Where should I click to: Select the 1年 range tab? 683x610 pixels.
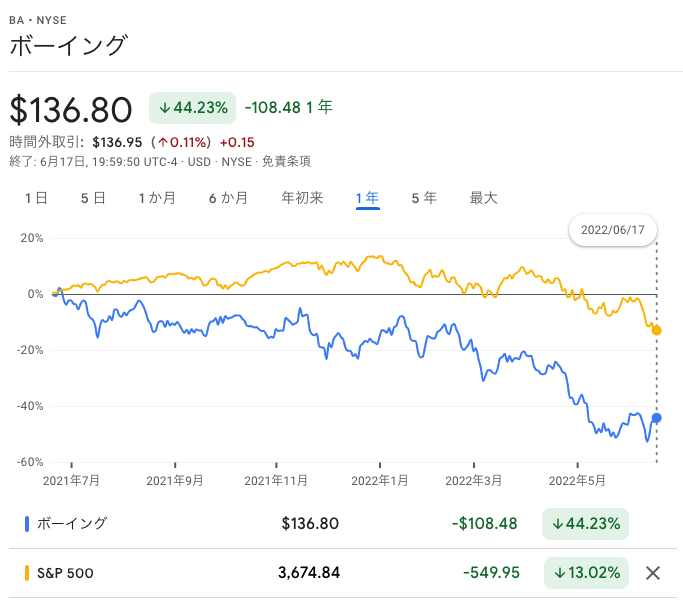(367, 198)
